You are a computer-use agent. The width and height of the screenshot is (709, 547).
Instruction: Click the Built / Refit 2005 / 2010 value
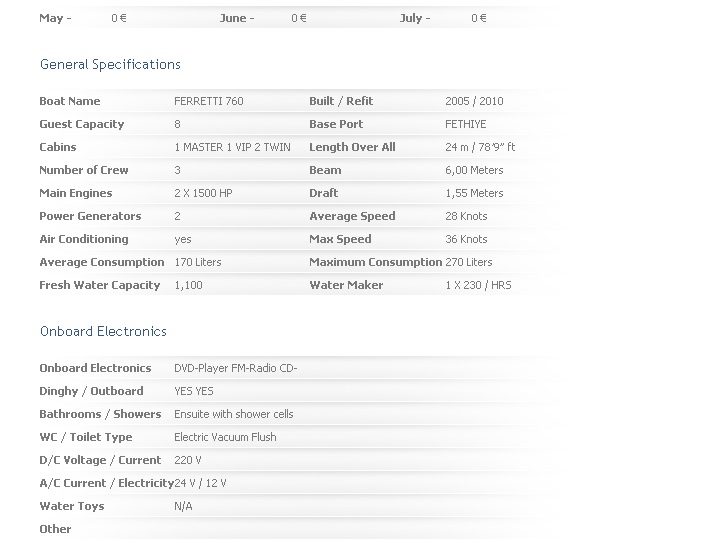click(474, 101)
